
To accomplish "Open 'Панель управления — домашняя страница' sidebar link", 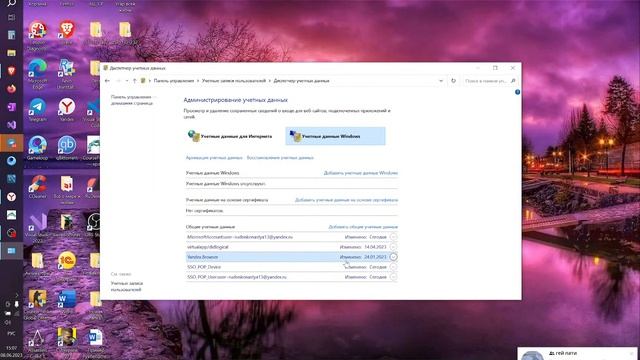I will point(132,100).
